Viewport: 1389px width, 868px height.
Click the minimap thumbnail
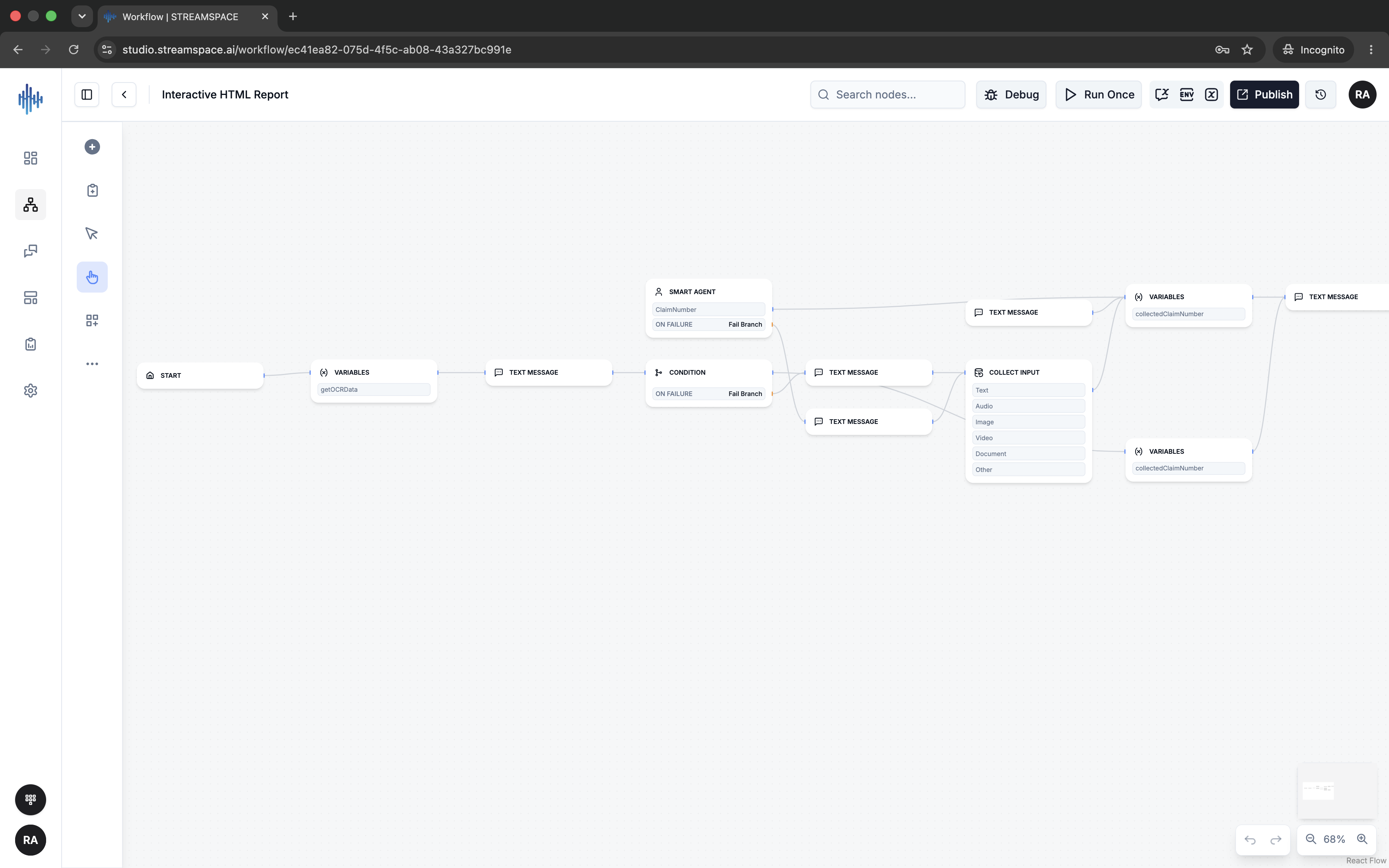point(1337,791)
